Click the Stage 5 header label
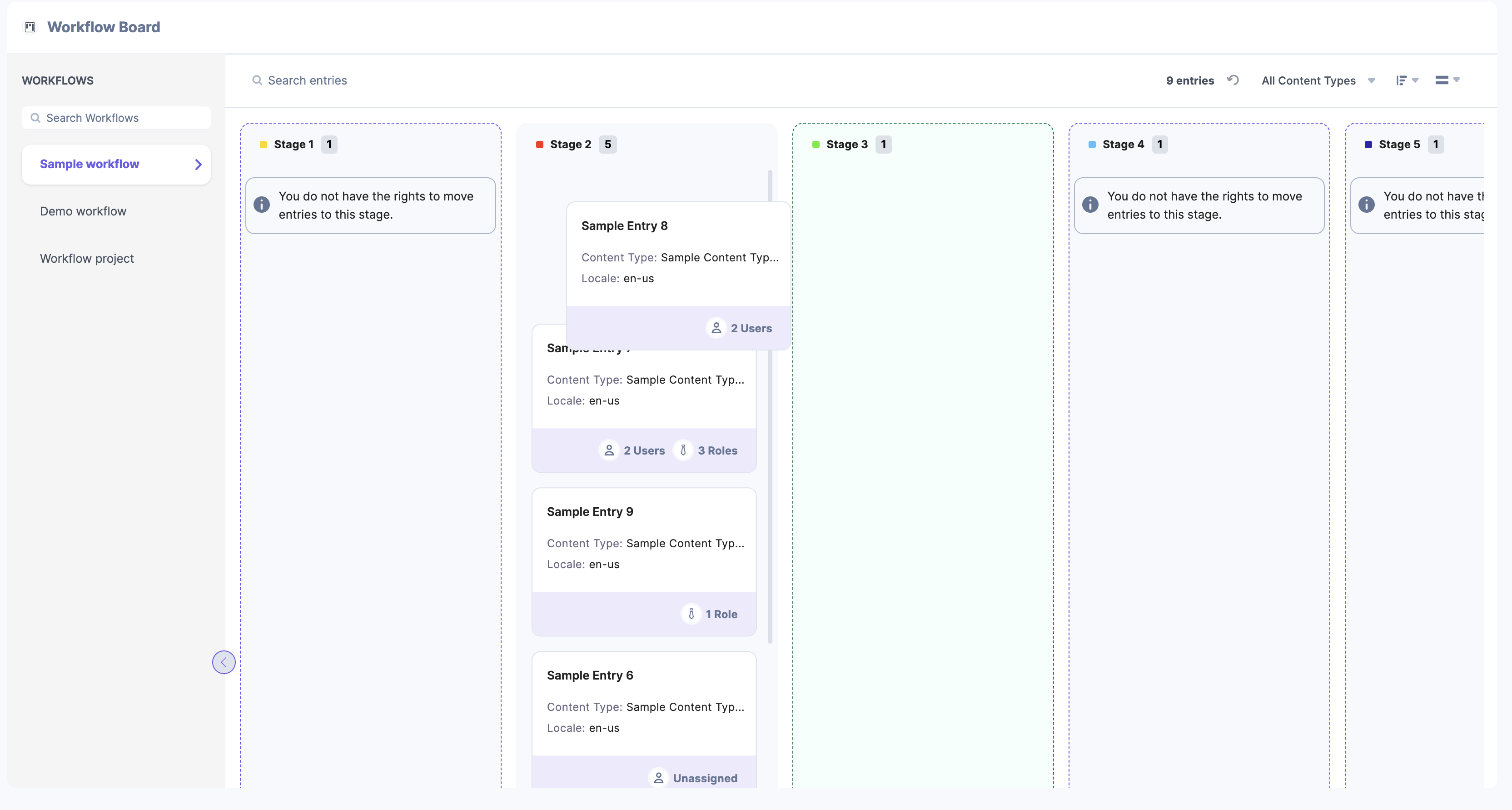The width and height of the screenshot is (1512, 810). point(1399,145)
